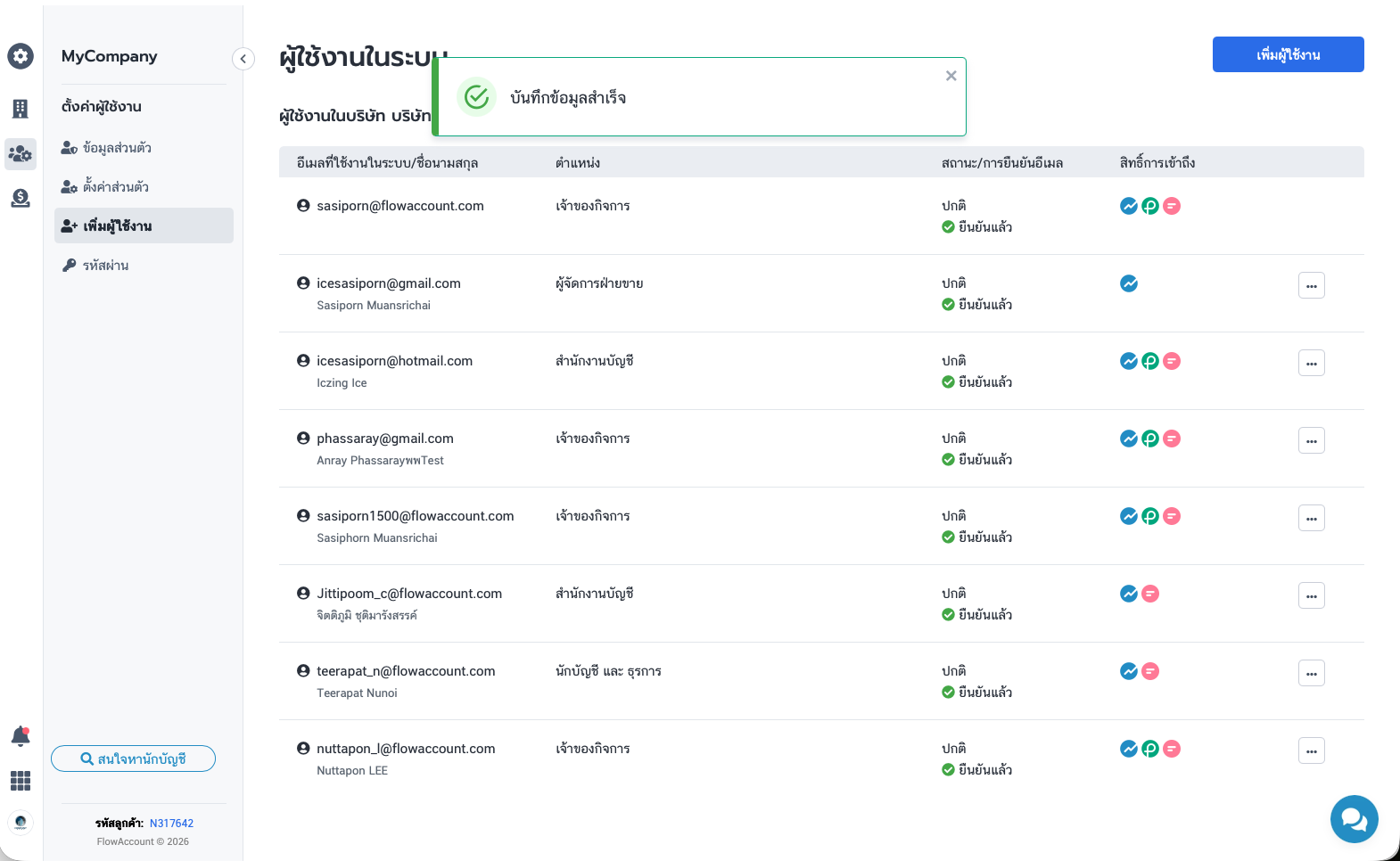This screenshot has height=861, width=1400.
Task: Click the สนใจหานักบัญชี button
Action: tap(133, 758)
